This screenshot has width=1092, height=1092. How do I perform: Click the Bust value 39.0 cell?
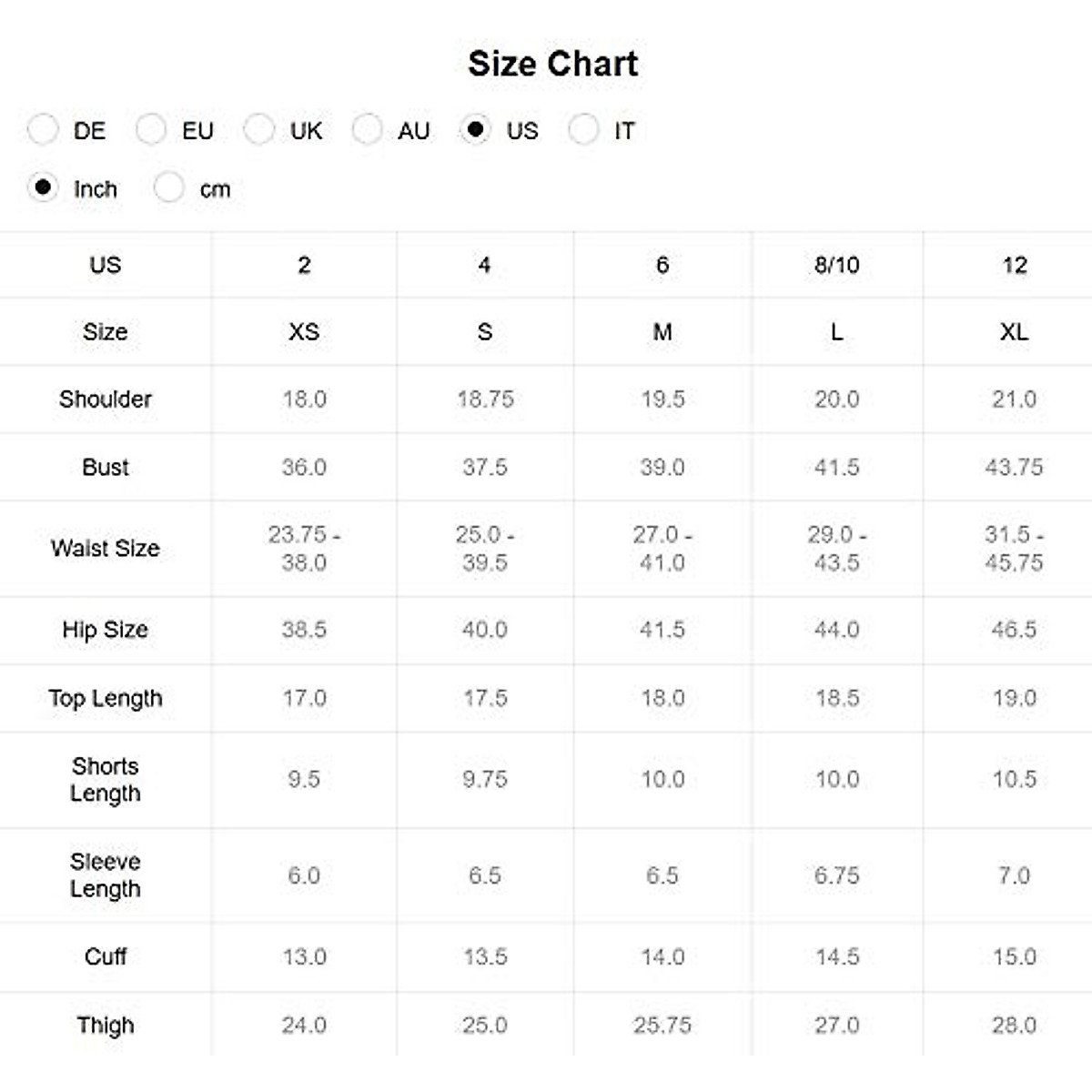pos(662,468)
